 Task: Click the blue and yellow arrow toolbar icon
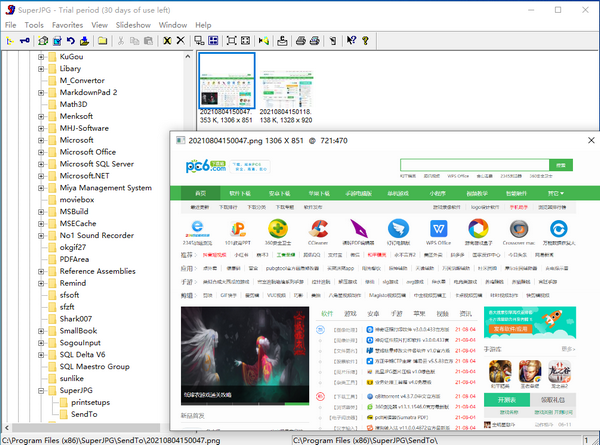click(x=264, y=41)
